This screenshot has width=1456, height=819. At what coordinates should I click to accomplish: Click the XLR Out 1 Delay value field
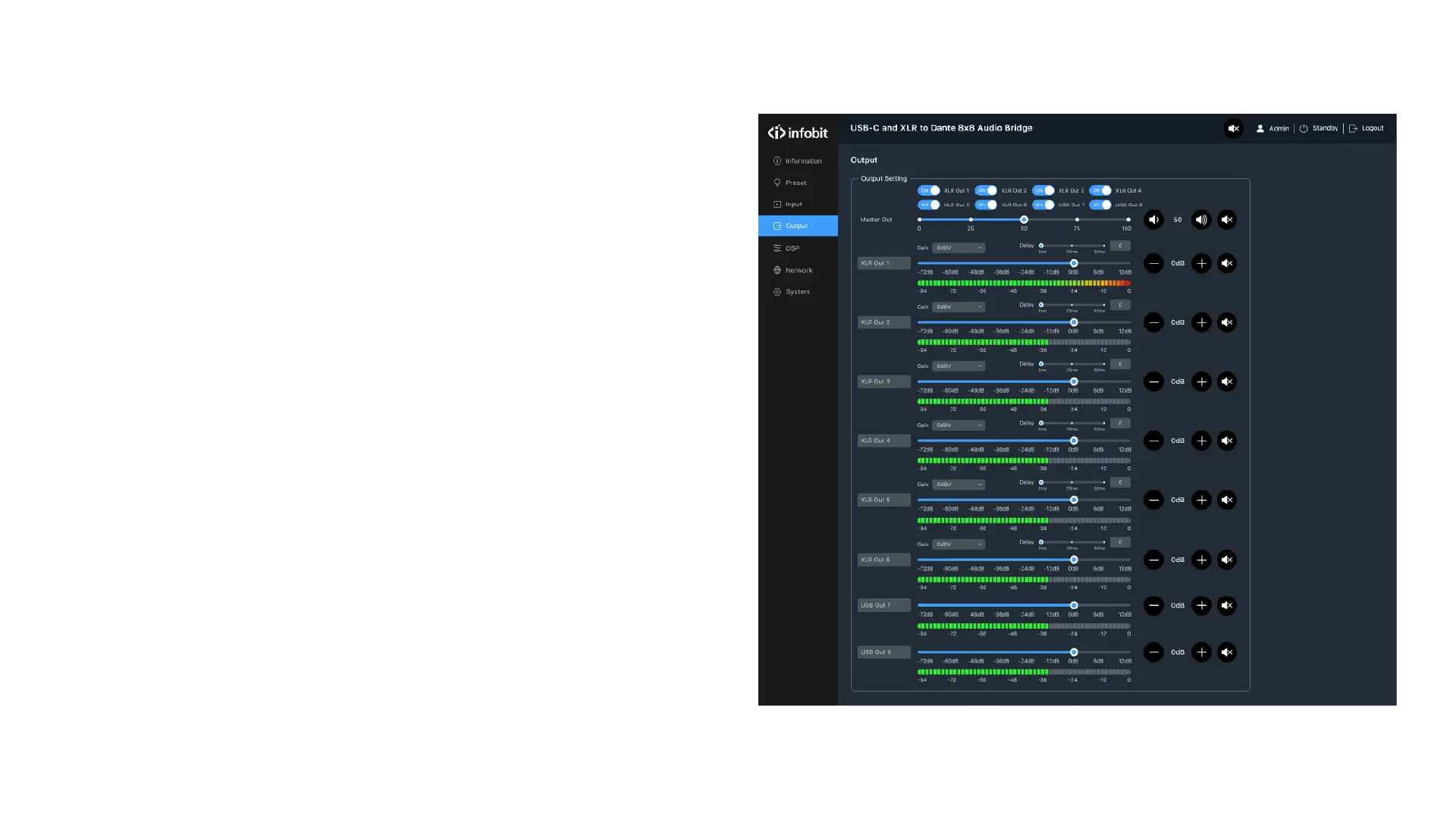1120,246
